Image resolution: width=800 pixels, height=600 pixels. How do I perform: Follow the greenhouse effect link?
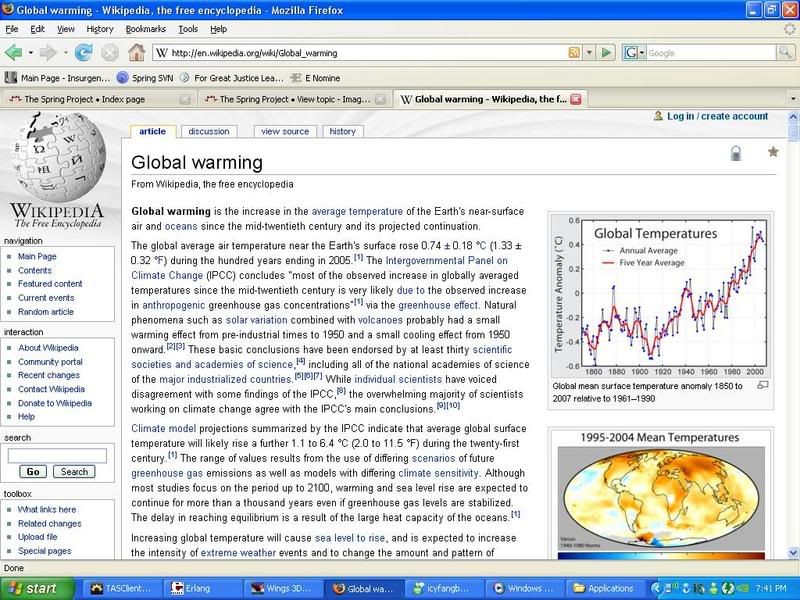[x=438, y=305]
